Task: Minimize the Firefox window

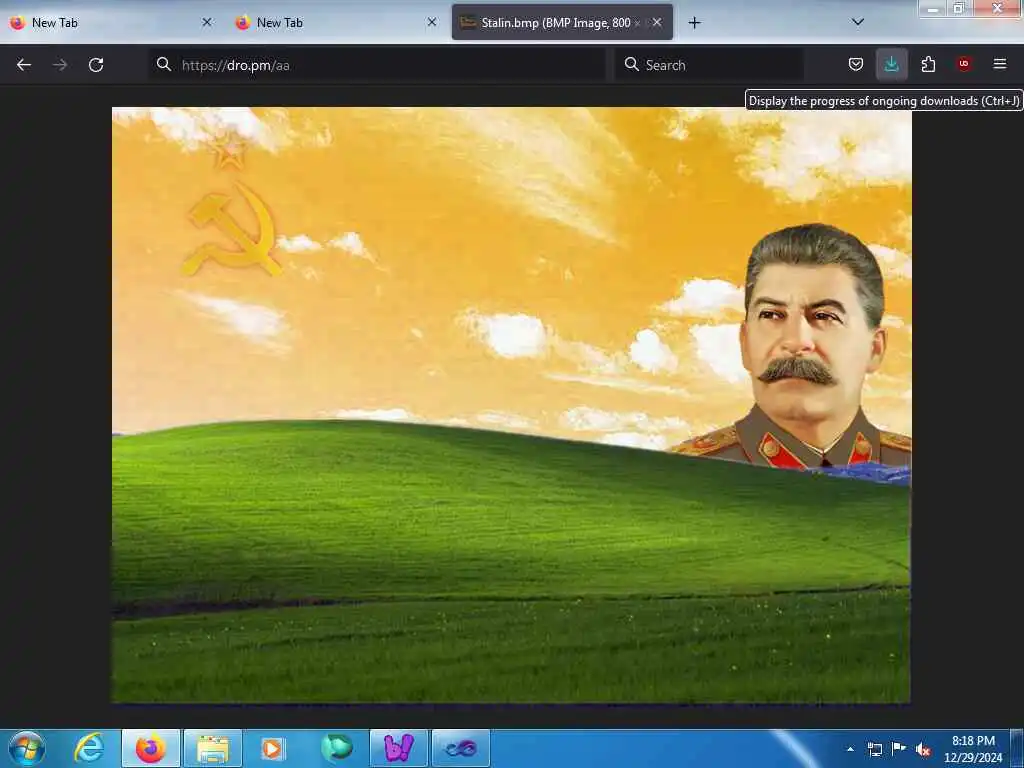Action: [x=933, y=8]
